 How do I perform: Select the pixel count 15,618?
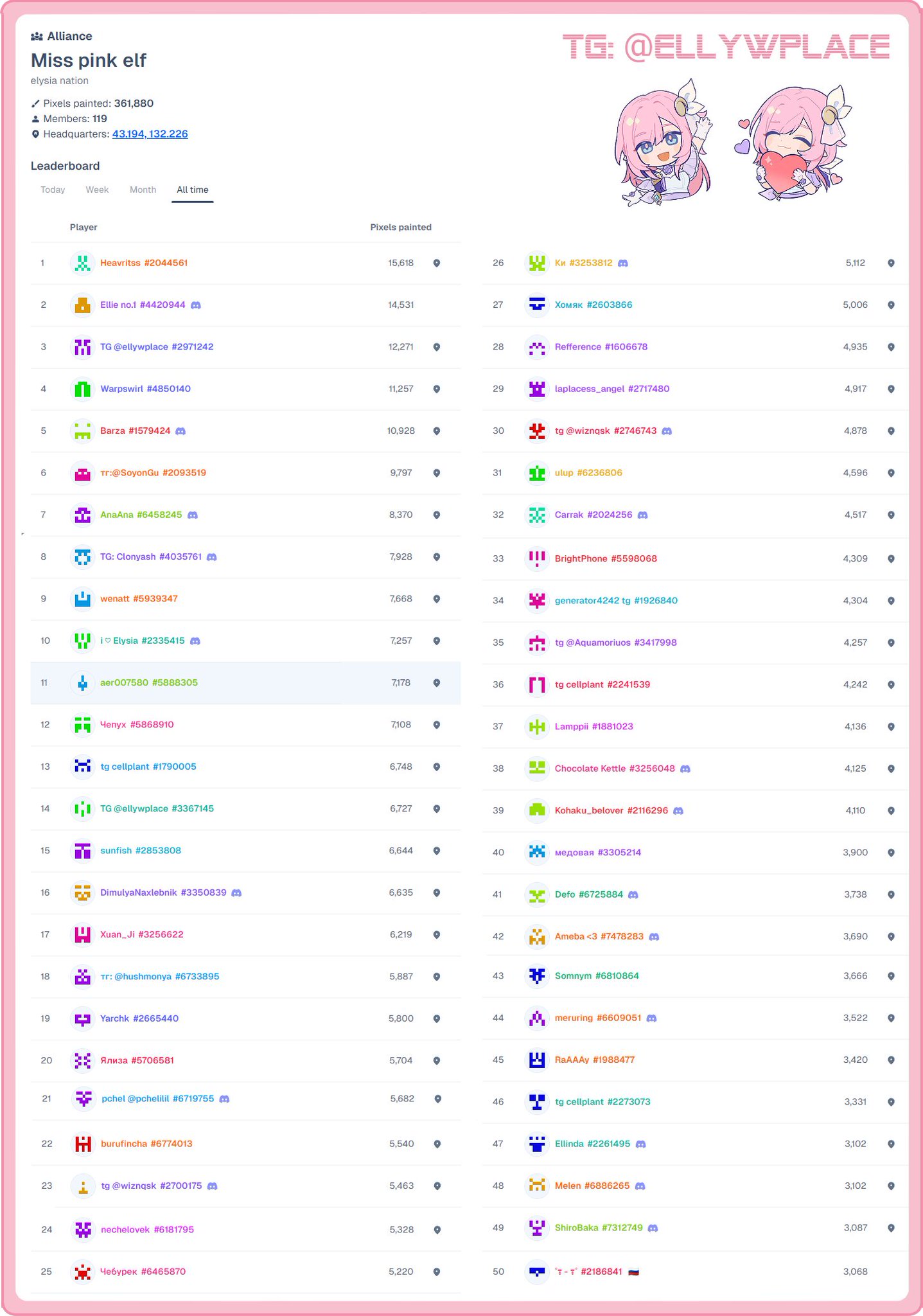401,263
